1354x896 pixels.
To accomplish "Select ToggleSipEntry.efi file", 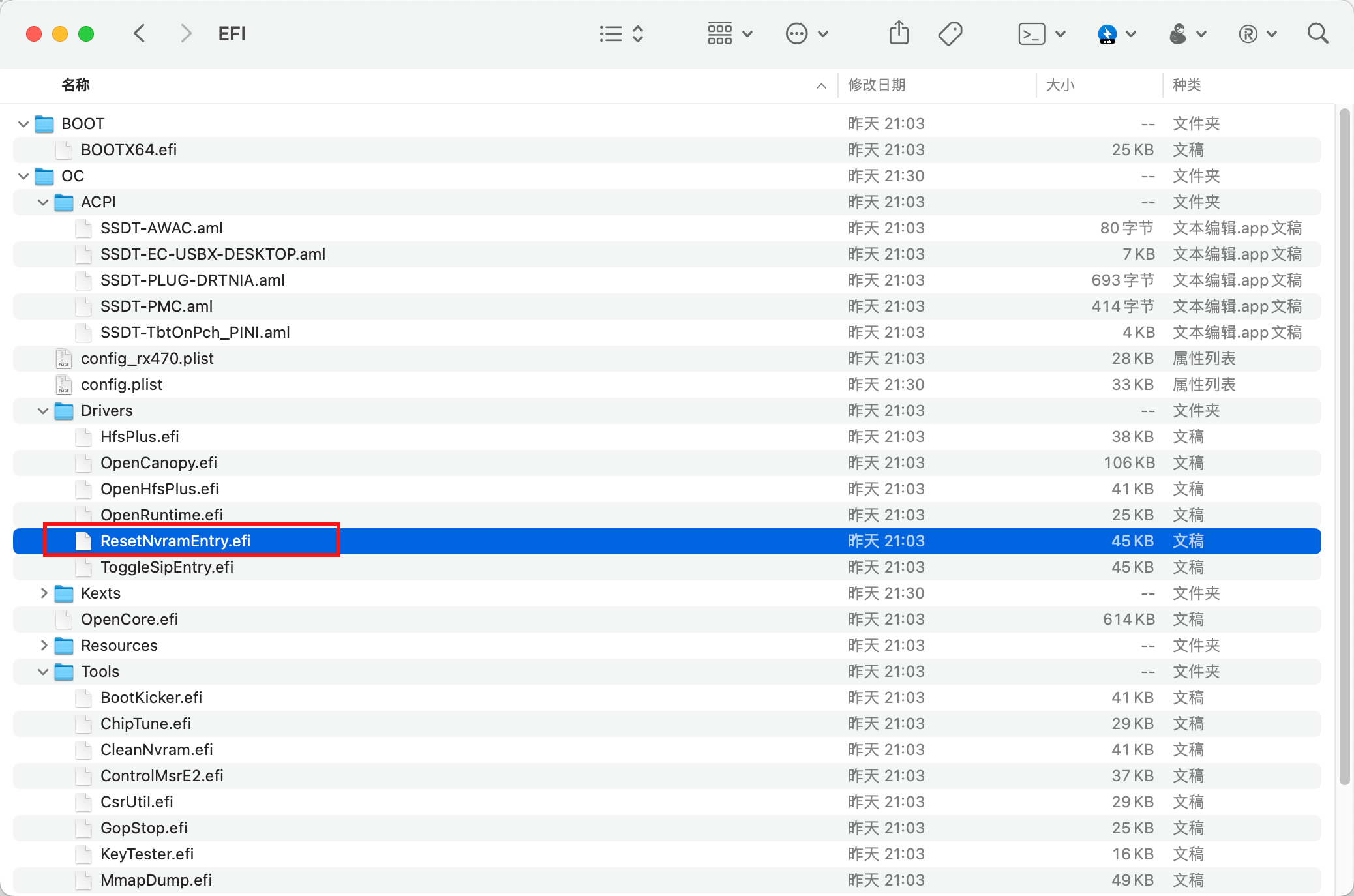I will click(667, 567).
